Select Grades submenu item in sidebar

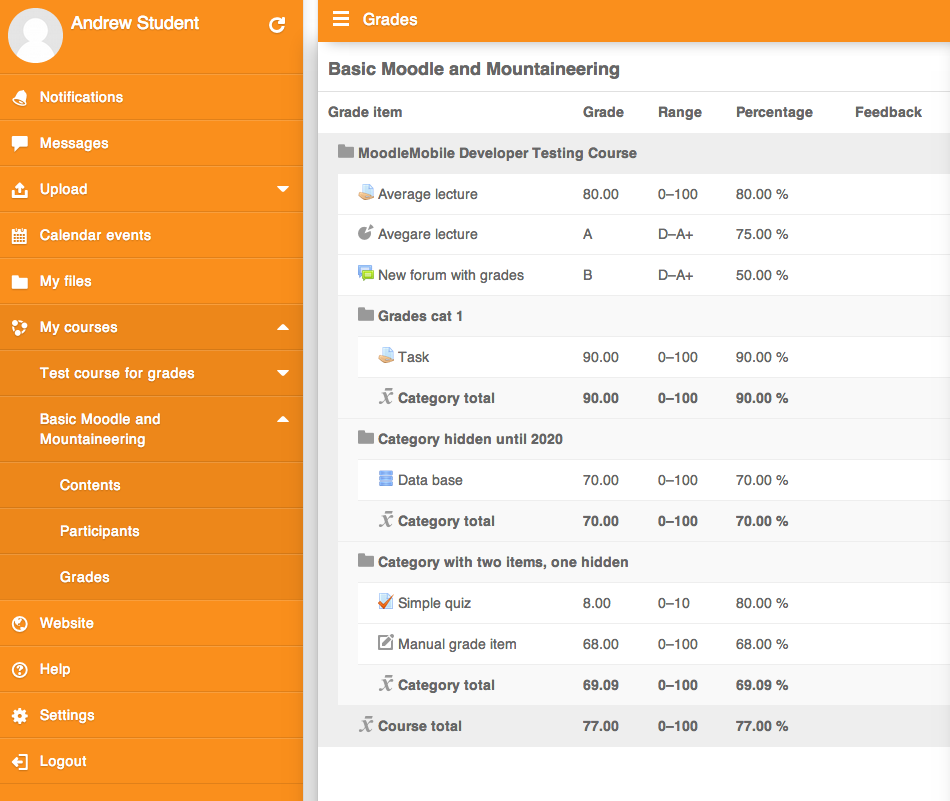click(151, 577)
